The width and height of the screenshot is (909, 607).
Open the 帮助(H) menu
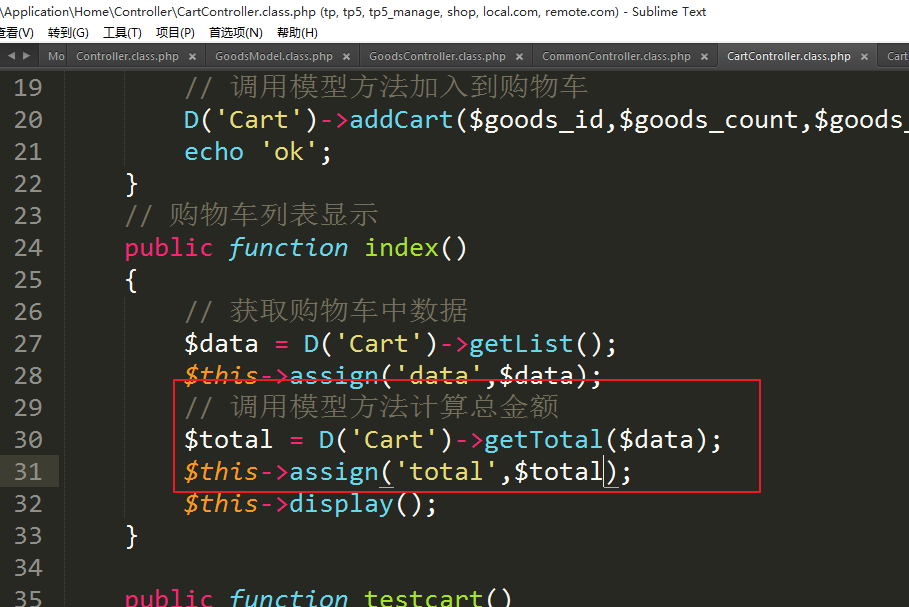pos(297,33)
